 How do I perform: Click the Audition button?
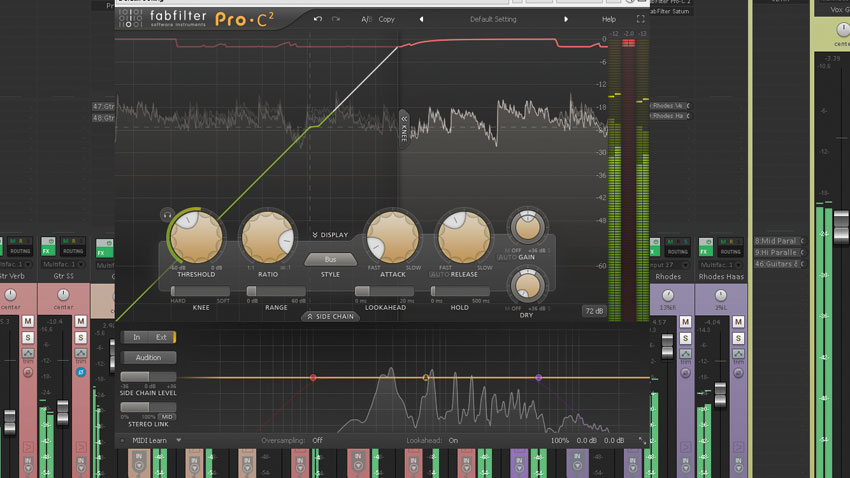148,358
